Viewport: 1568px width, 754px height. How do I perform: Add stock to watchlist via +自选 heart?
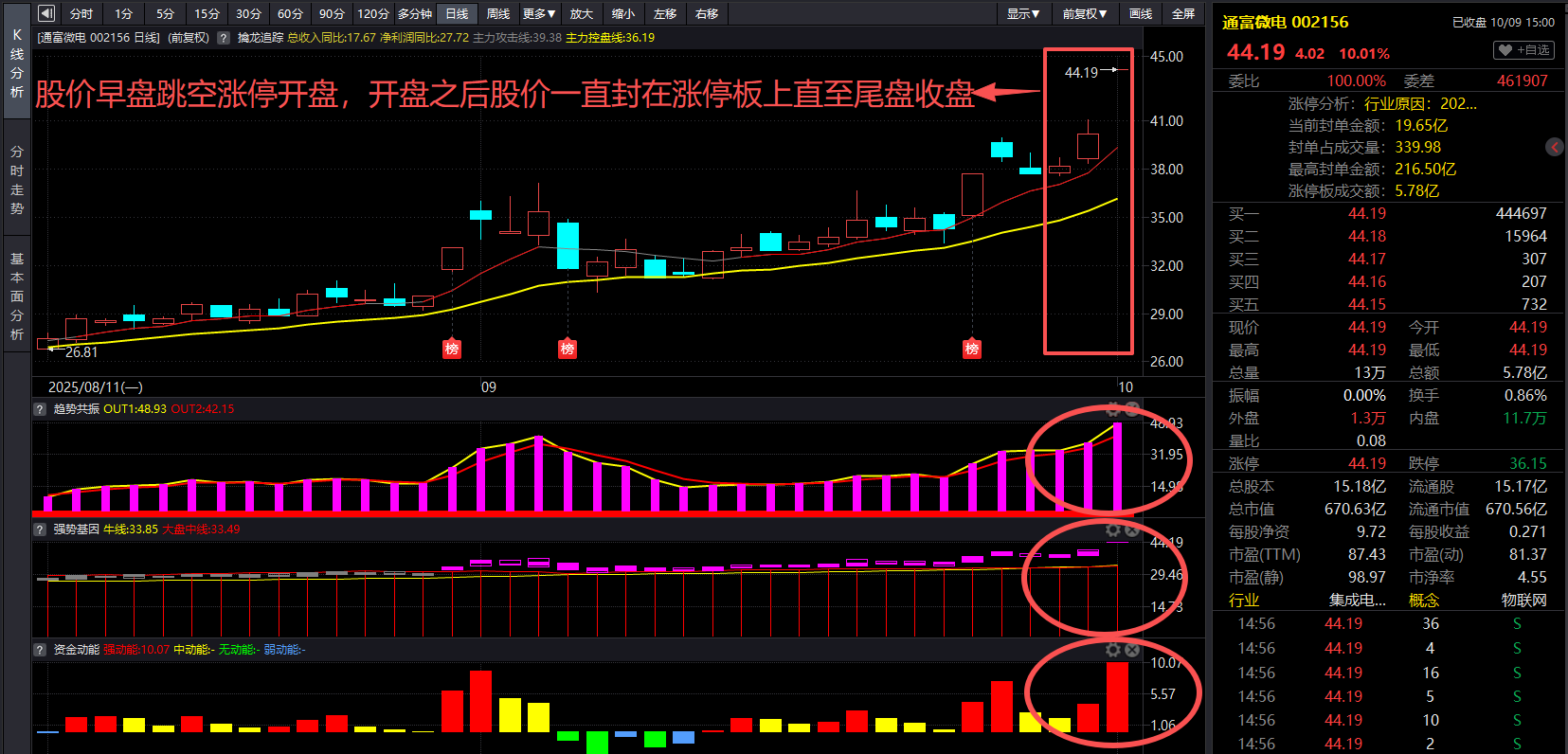coord(1523,50)
